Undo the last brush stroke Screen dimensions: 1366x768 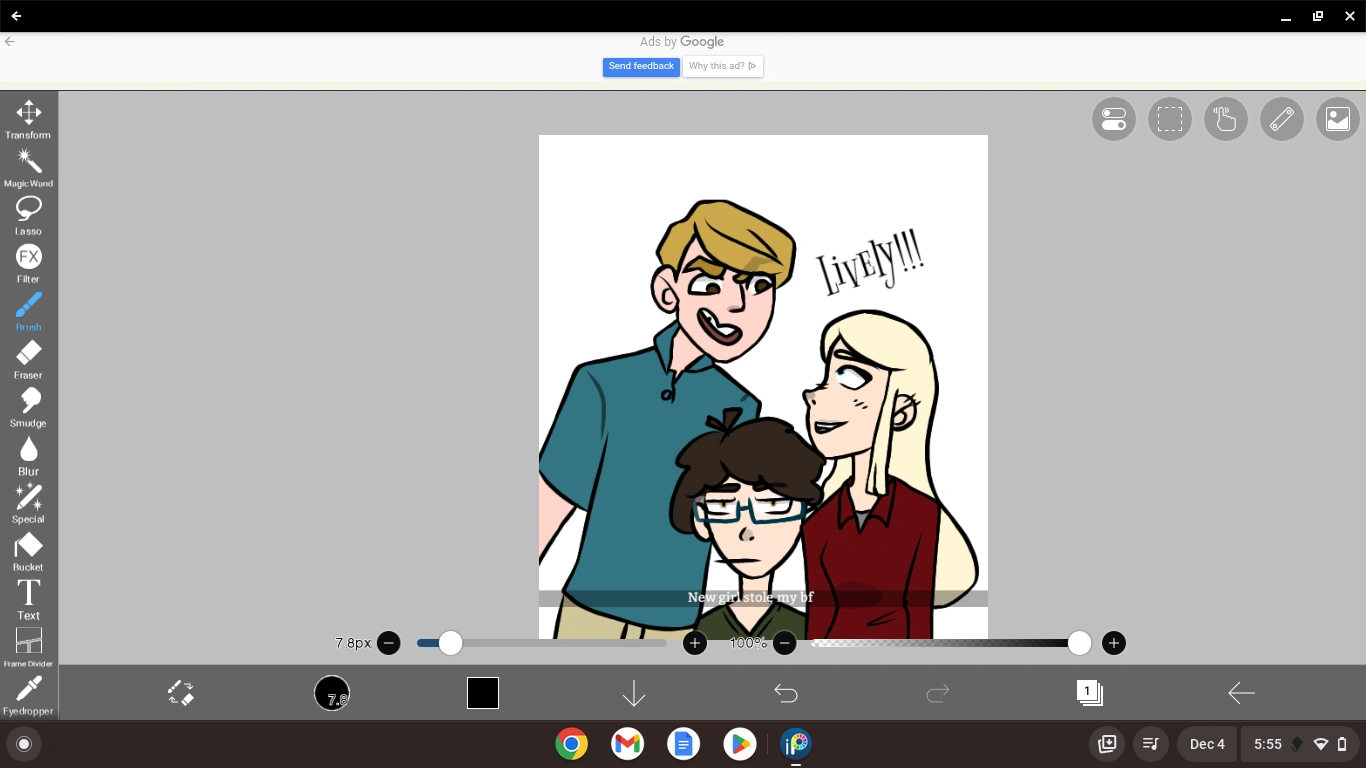click(x=786, y=692)
